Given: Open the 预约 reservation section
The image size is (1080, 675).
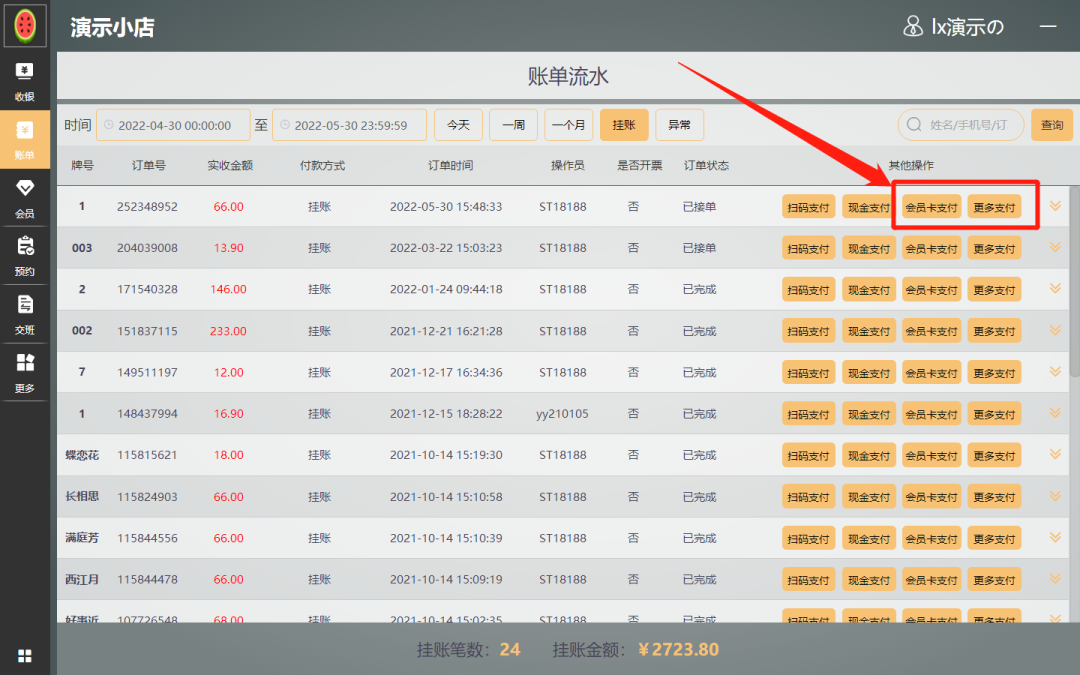Looking at the screenshot, I should (25, 256).
